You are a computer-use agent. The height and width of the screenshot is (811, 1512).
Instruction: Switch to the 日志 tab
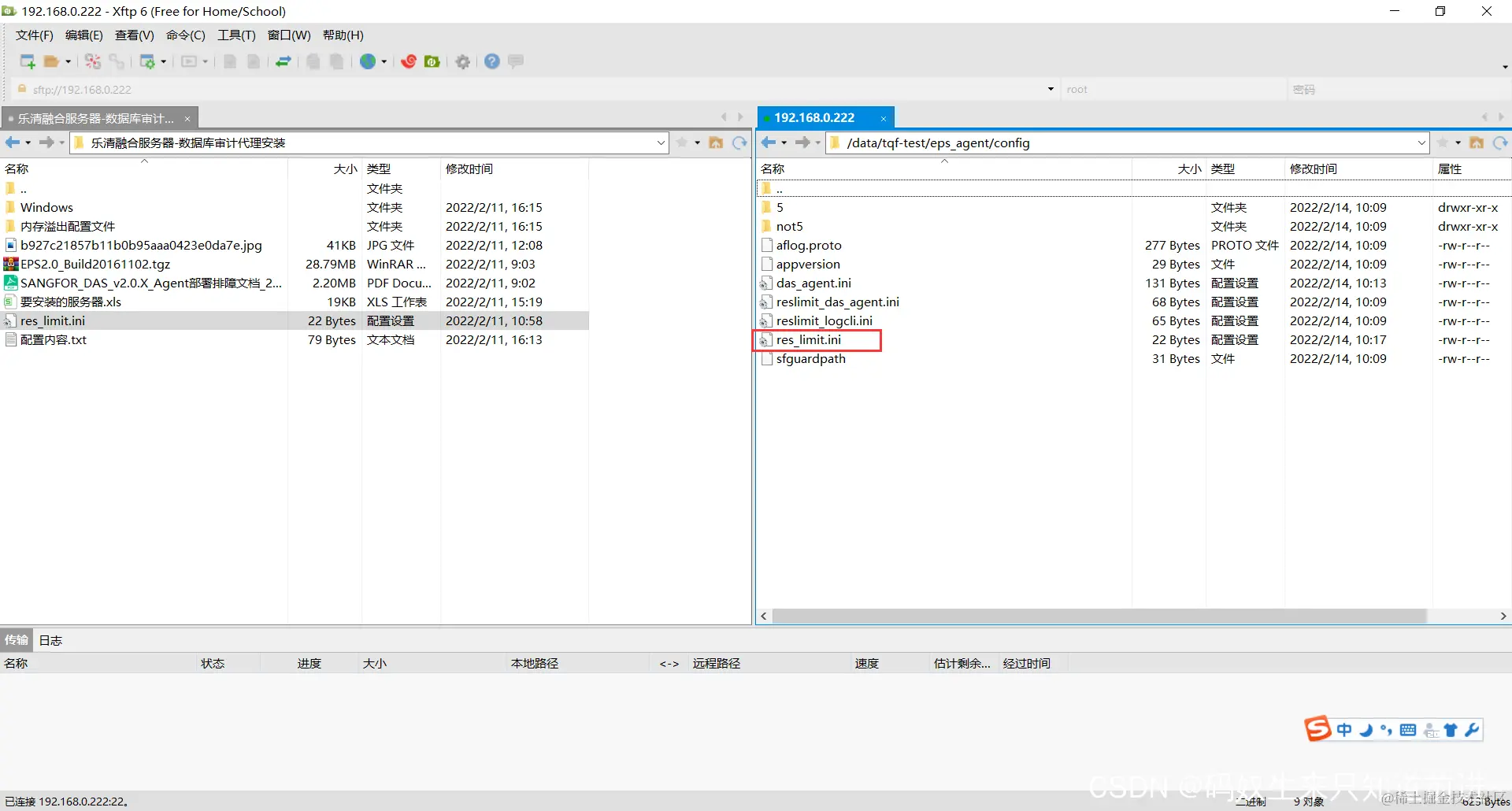[50, 640]
